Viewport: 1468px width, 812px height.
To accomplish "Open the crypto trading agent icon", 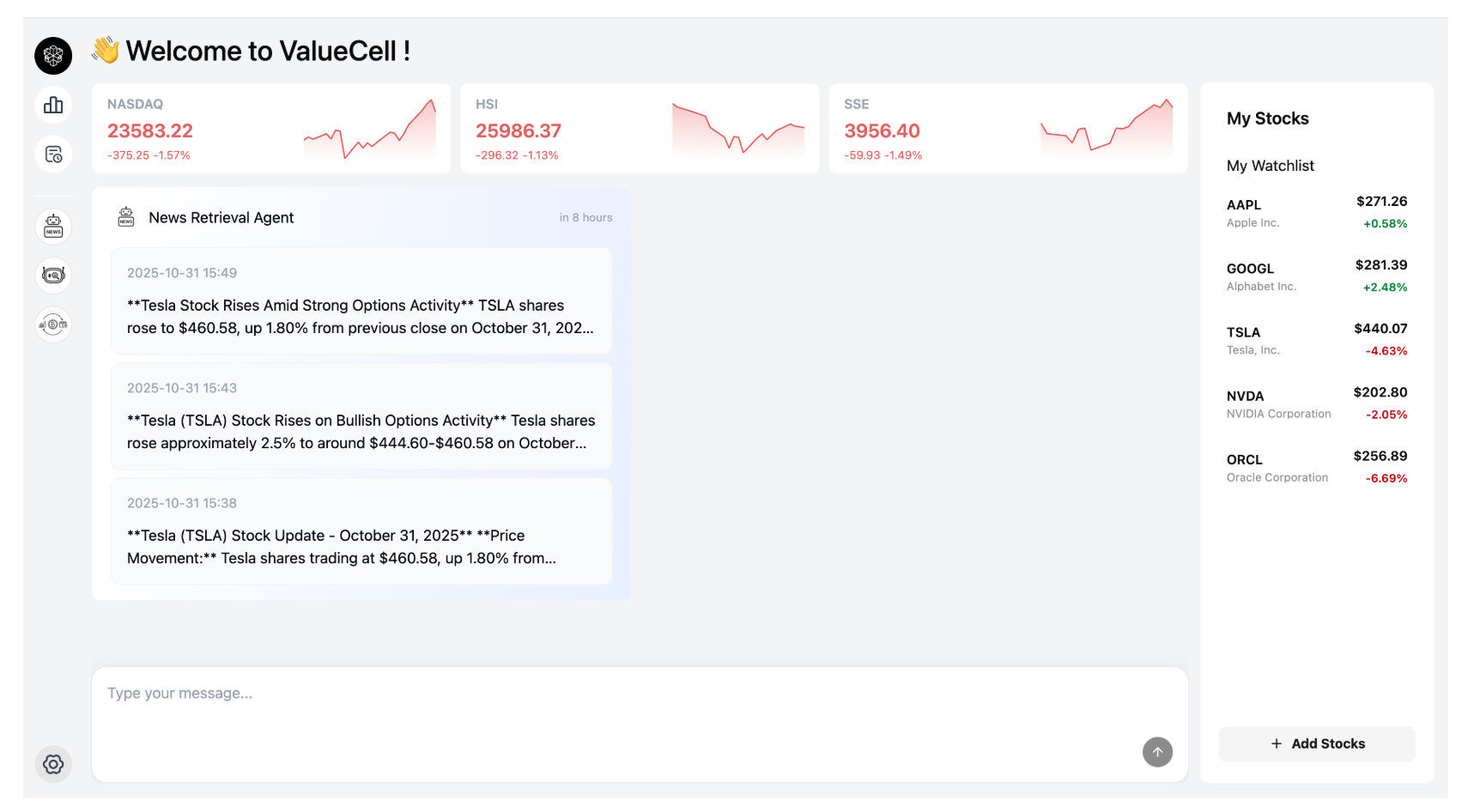I will [53, 324].
